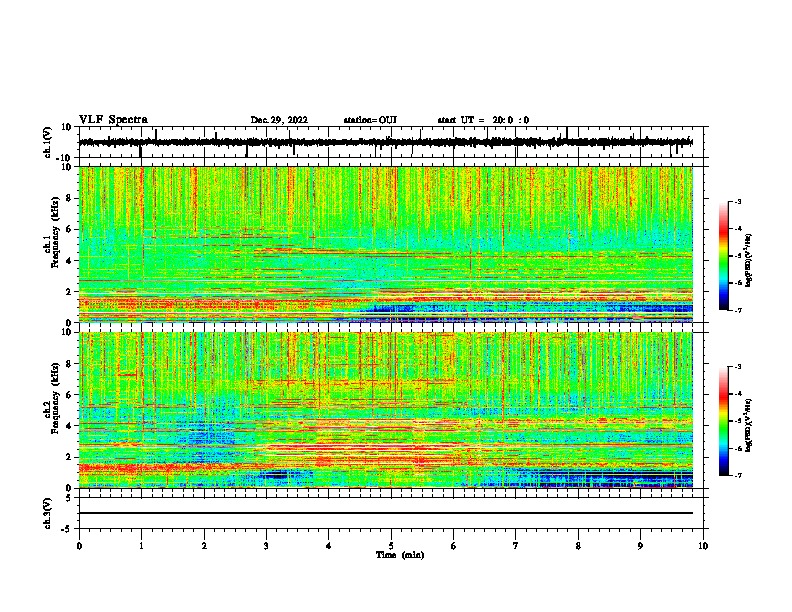Click the ch.2 color bar log(PSD) label
The height and width of the screenshot is (612, 792).
point(749,425)
